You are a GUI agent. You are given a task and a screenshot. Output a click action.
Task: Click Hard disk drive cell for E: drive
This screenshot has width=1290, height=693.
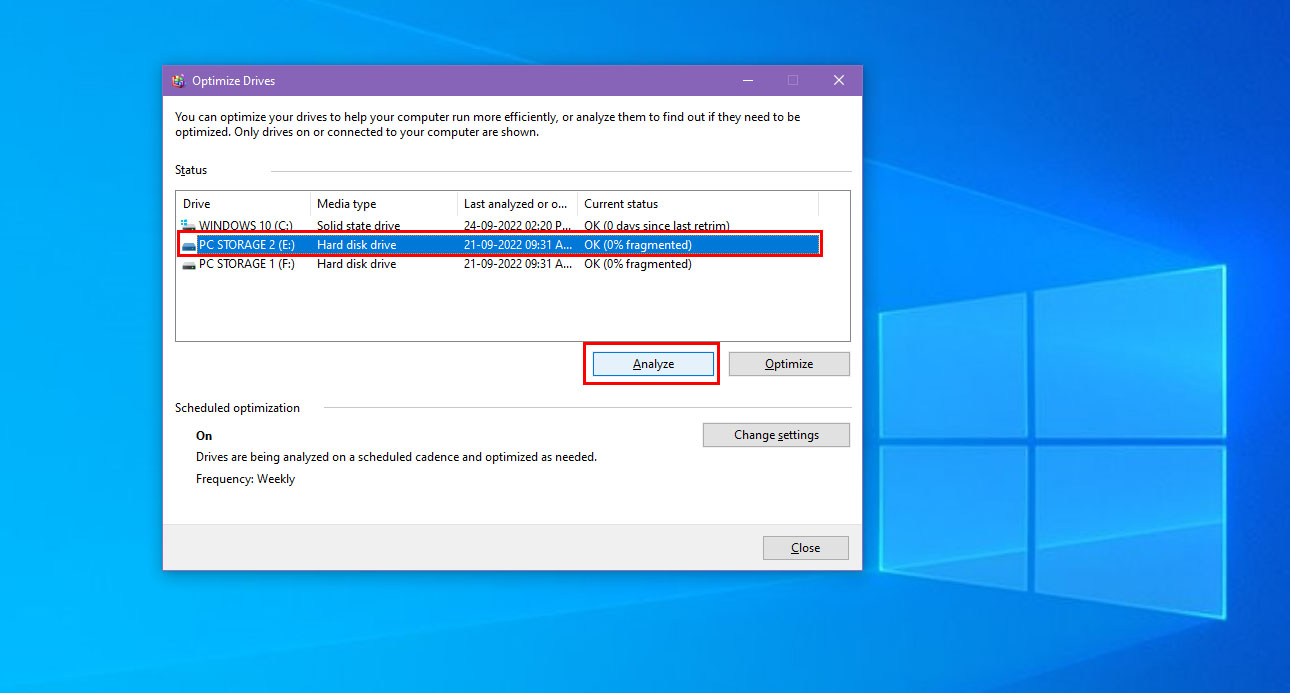[356, 245]
